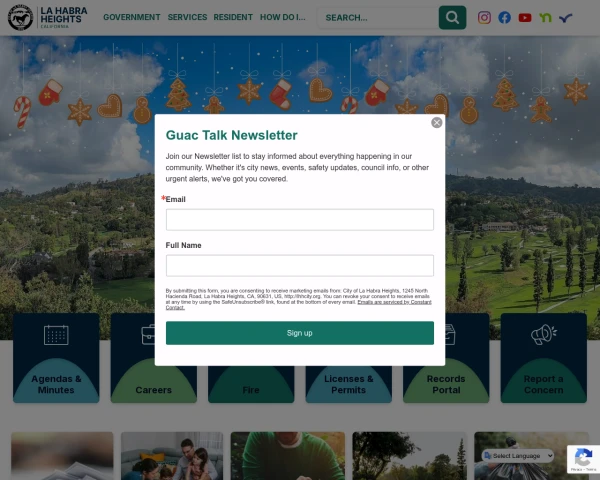Viewport: 600px width, 480px height.
Task: Open the YouTube social icon
Action: point(525,18)
